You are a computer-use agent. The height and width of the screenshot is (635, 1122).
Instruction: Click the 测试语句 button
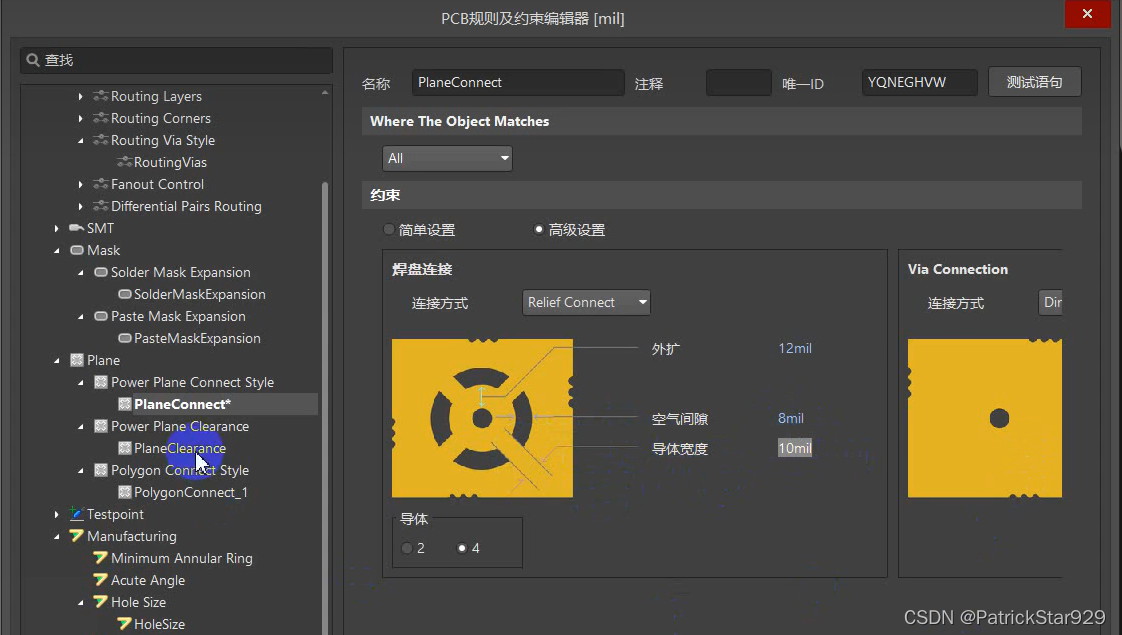(1035, 82)
